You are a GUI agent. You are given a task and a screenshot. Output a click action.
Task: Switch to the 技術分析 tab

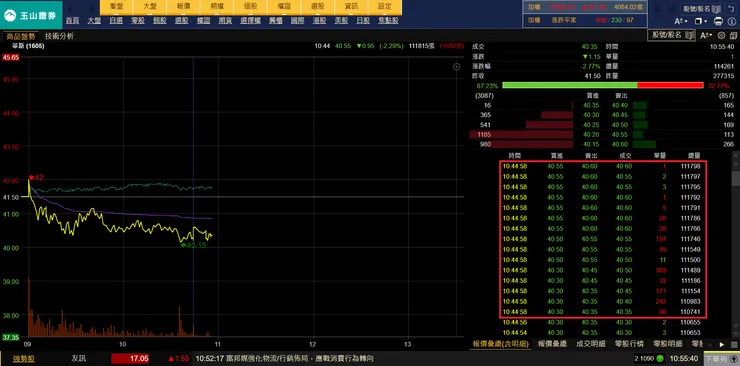pos(59,36)
